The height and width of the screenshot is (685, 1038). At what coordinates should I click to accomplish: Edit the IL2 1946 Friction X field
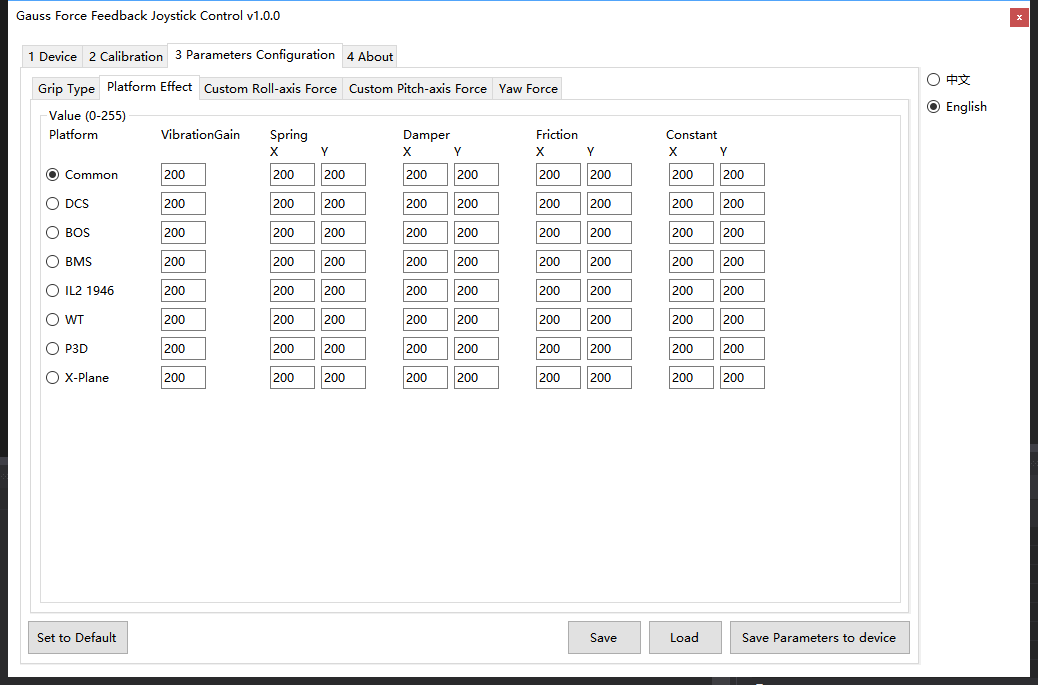(558, 291)
